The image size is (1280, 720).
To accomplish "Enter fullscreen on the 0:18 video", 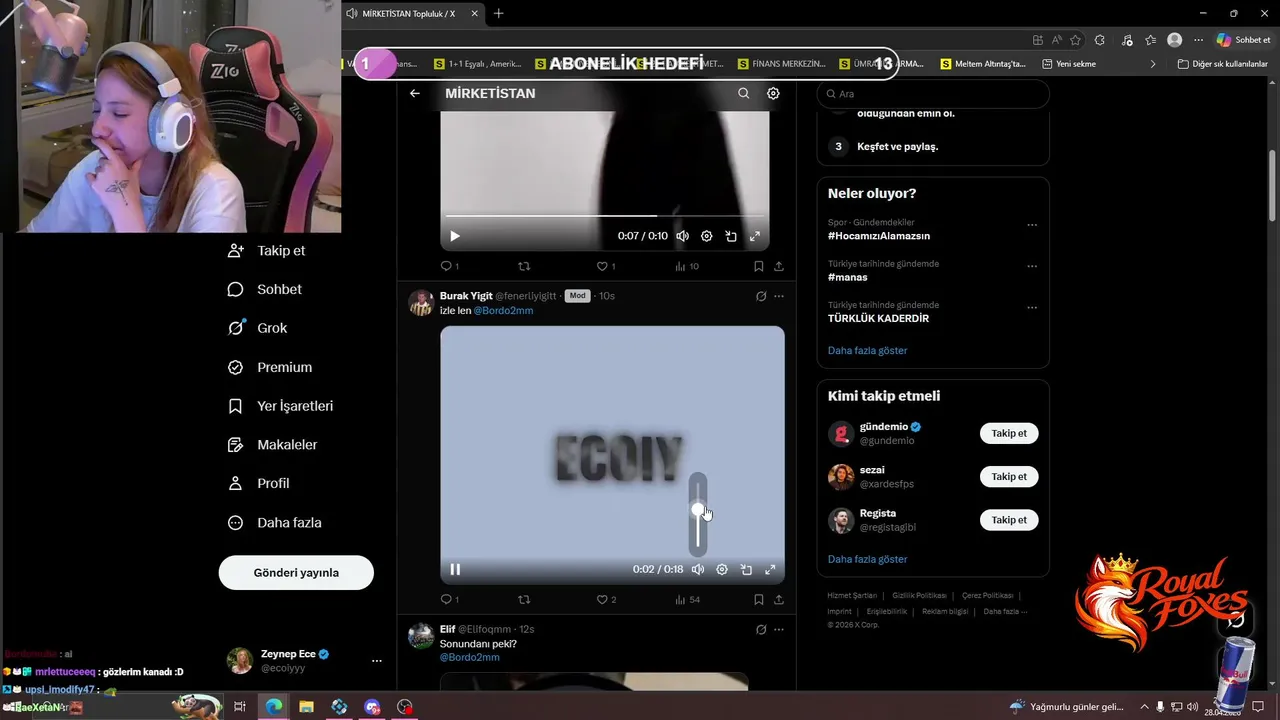I will coord(770,569).
